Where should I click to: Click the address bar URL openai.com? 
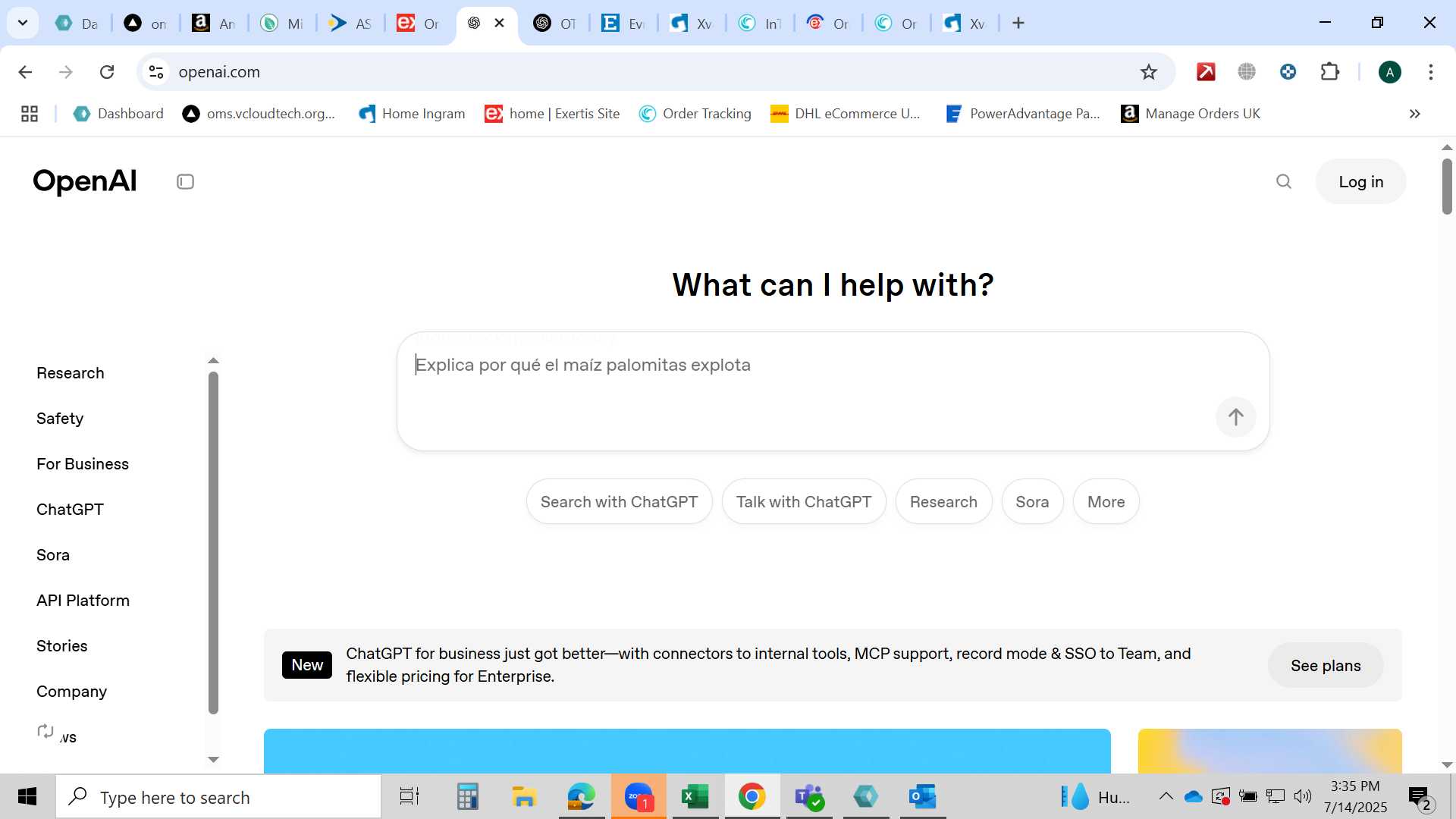pos(219,72)
